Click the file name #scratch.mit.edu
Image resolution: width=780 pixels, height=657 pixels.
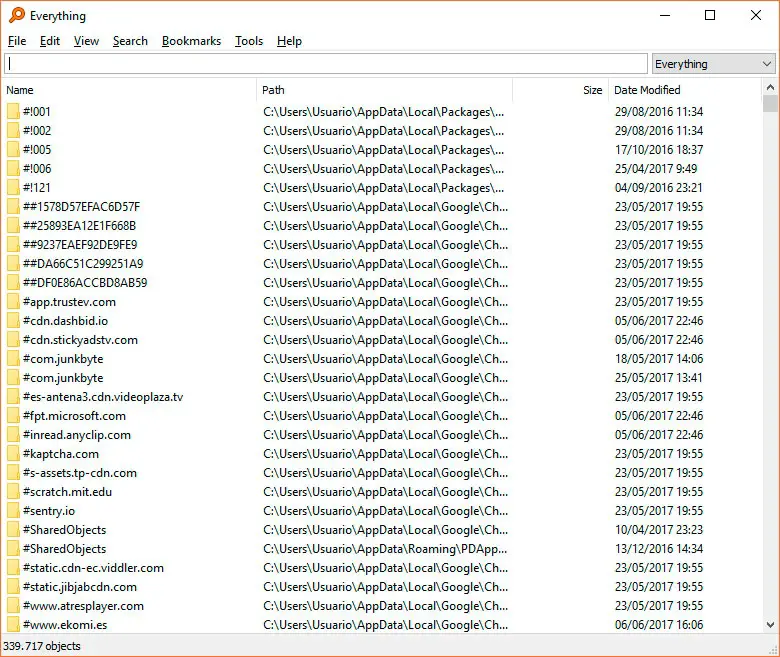(x=67, y=491)
